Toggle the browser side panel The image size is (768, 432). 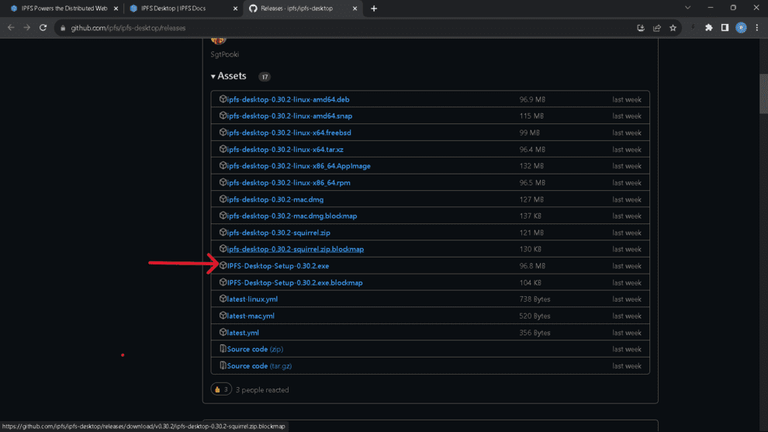pos(725,28)
